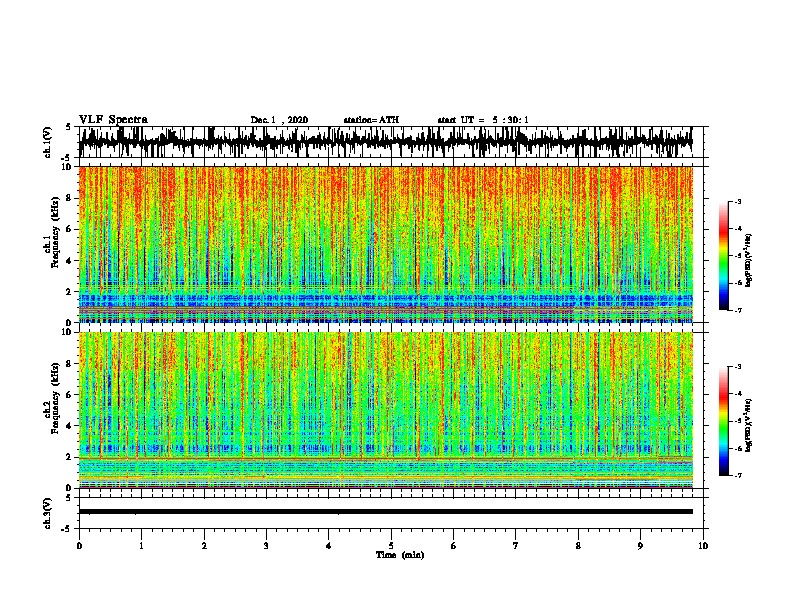Click inside the ch.2 spectrogram panel
The height and width of the screenshot is (612, 792).
click(386, 410)
